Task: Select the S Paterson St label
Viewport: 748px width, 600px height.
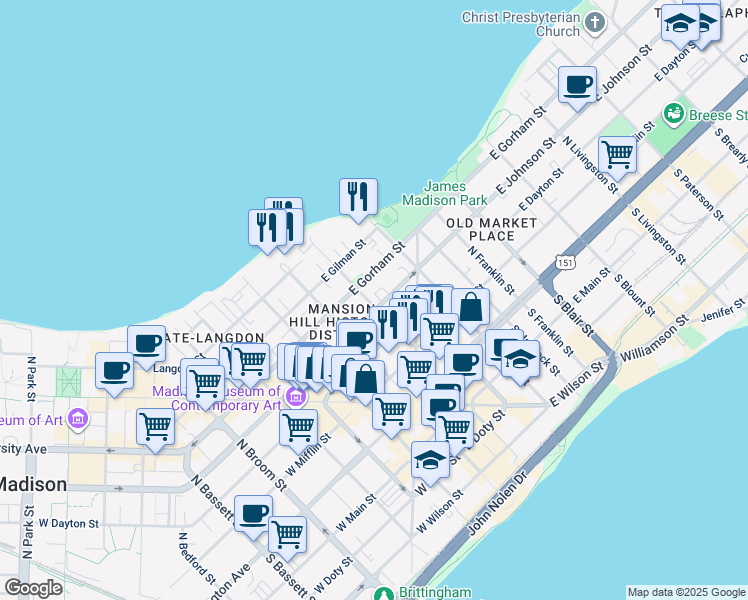Action: 699,194
